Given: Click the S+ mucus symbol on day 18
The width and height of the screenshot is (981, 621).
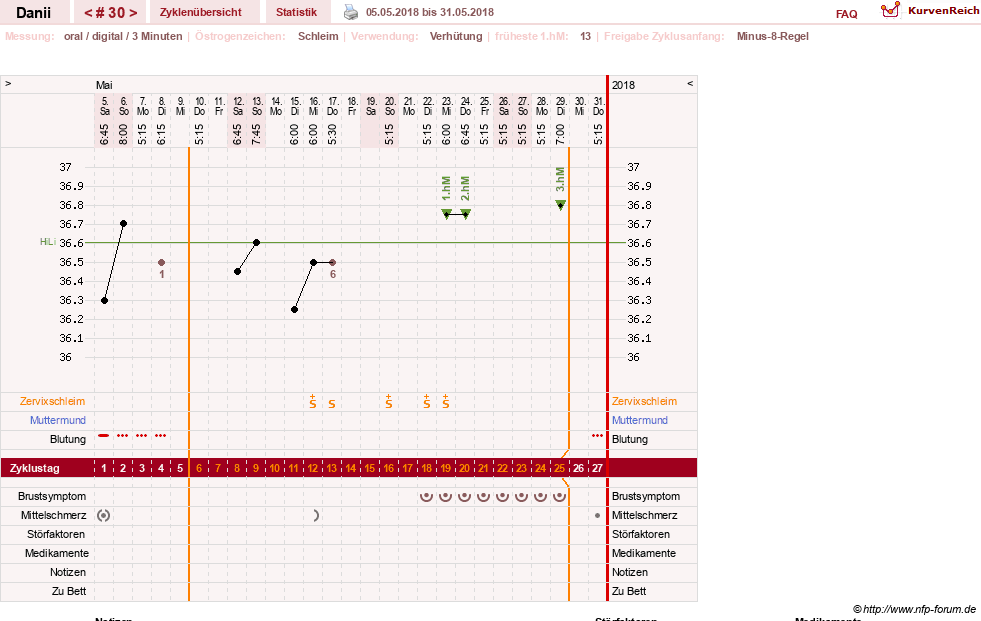Looking at the screenshot, I should [x=427, y=401].
